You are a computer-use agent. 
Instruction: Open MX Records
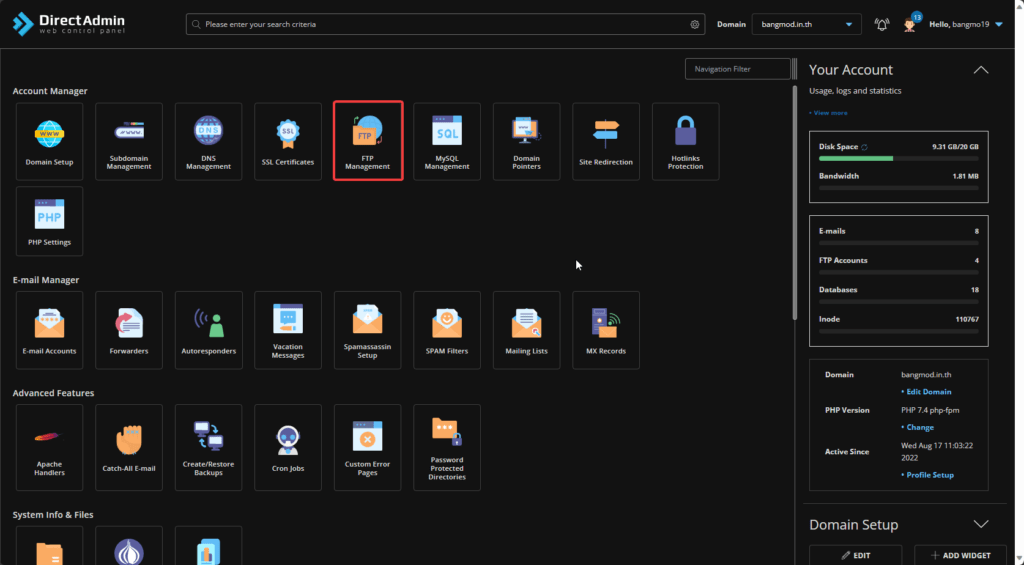605,329
